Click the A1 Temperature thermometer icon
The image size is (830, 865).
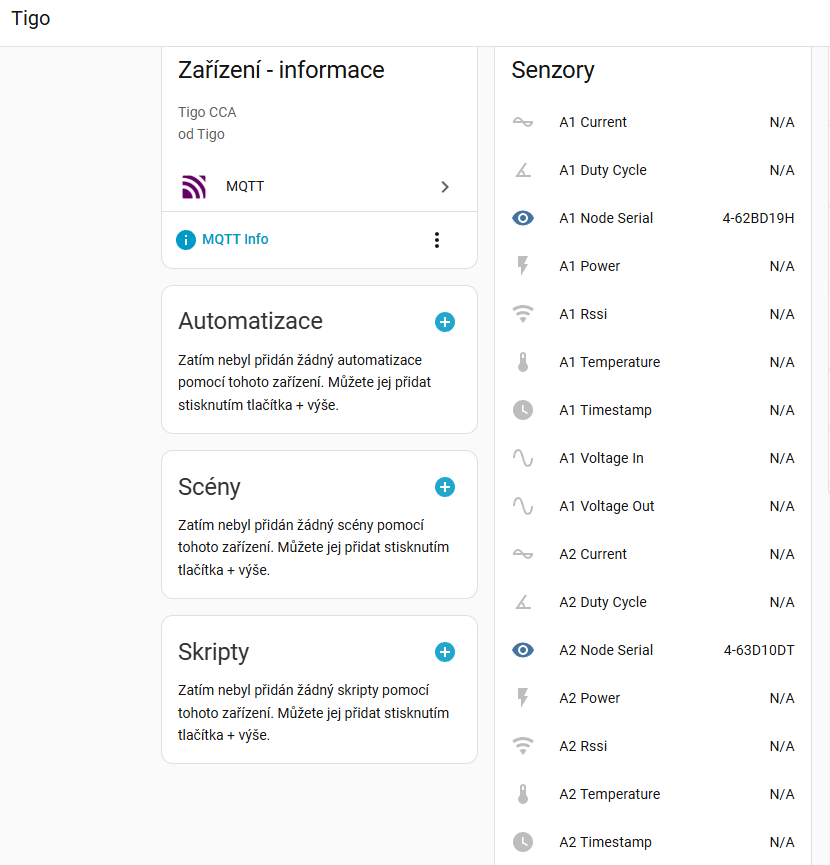click(x=523, y=362)
